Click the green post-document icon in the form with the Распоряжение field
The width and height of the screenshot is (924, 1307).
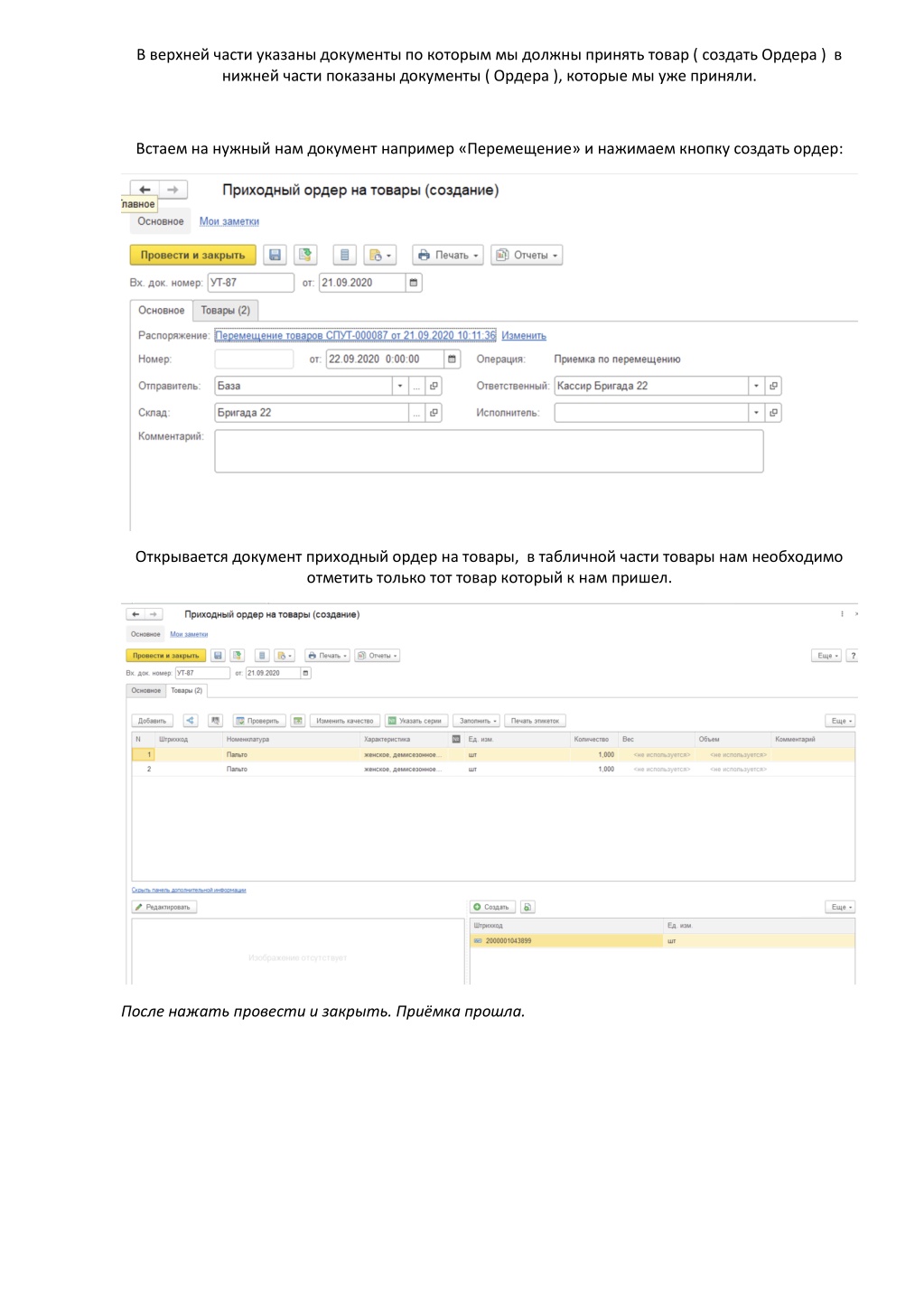coord(305,256)
